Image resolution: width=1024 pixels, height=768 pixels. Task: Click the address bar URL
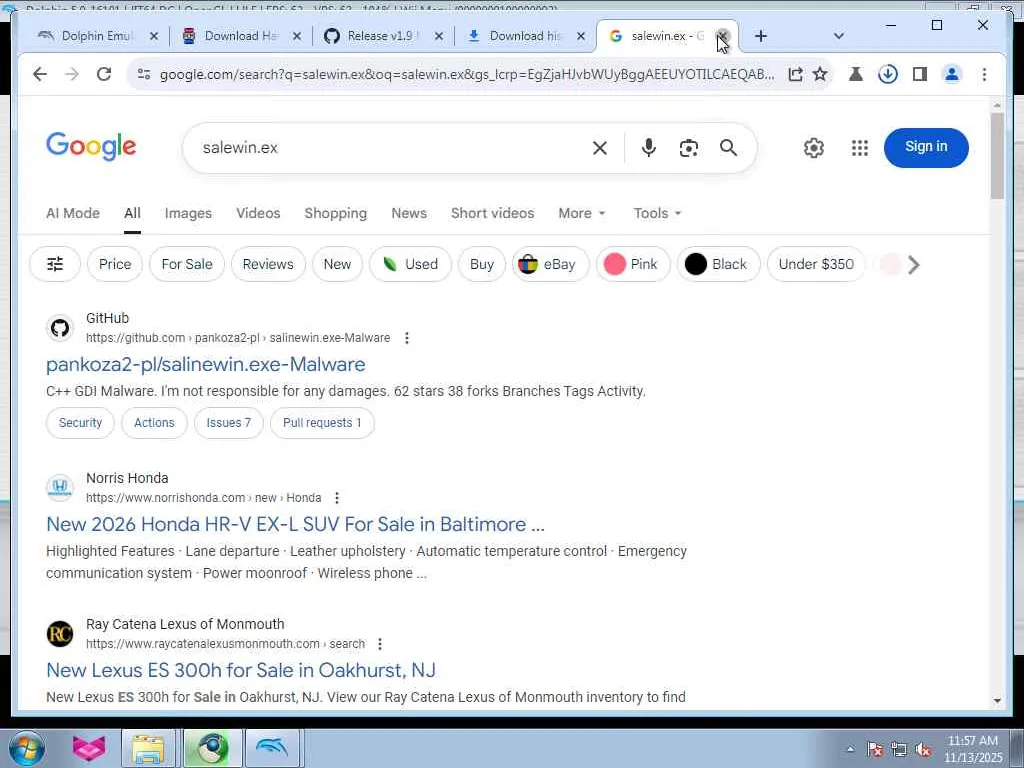(x=467, y=74)
